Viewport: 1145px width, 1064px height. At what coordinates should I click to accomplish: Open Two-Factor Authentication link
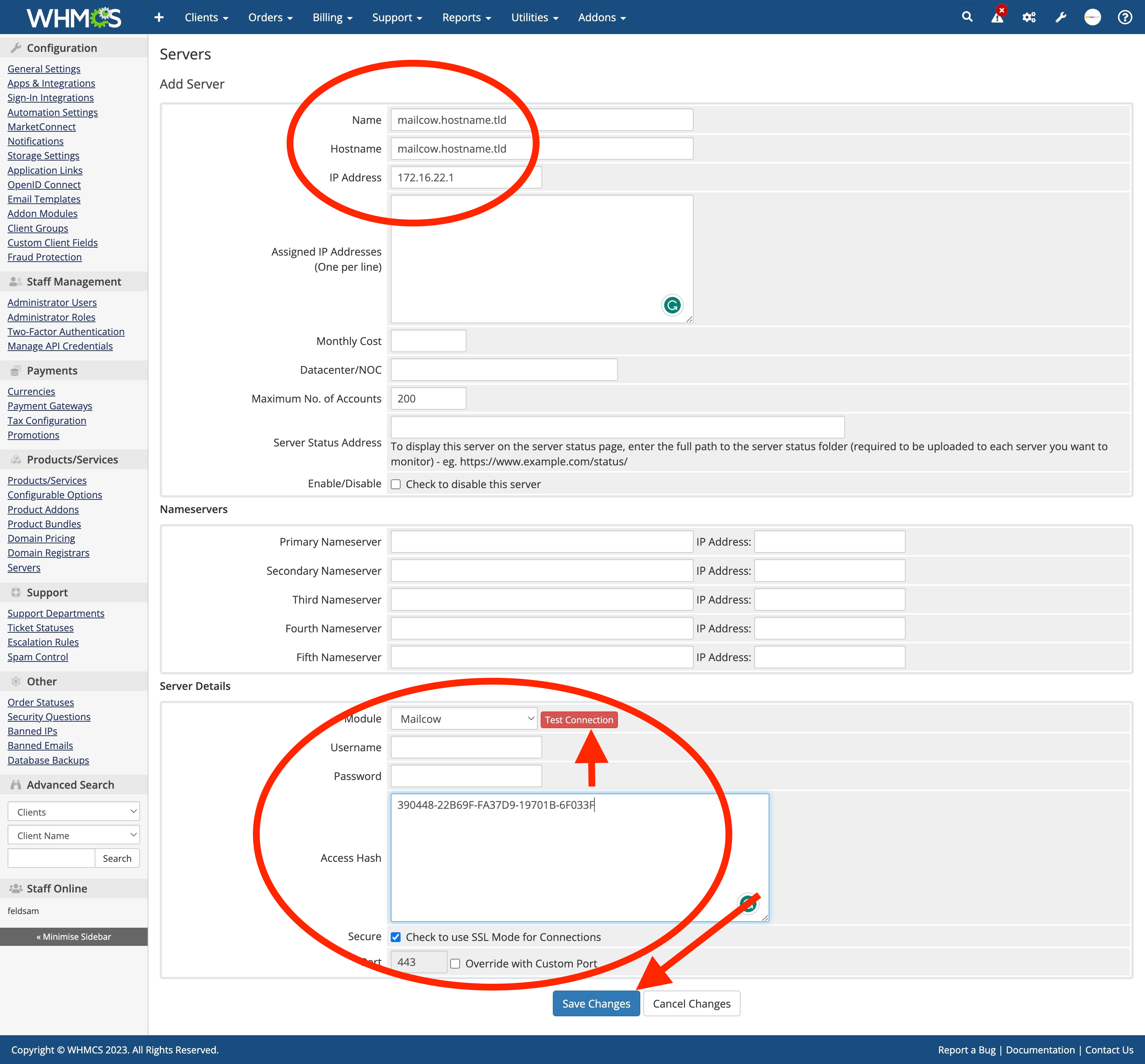pos(66,332)
